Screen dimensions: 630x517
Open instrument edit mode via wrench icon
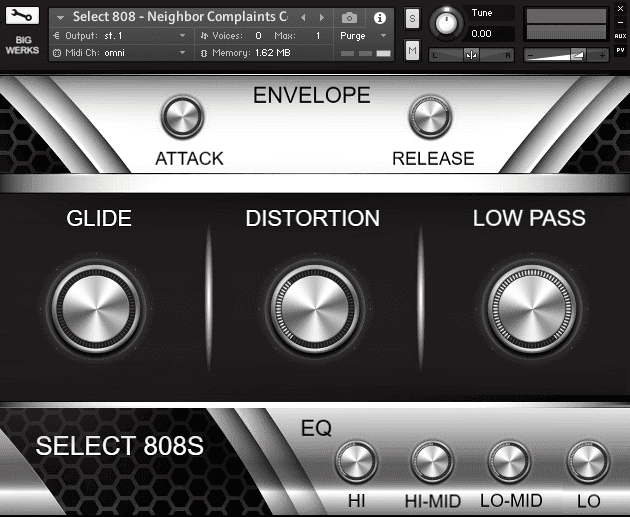pos(22,16)
